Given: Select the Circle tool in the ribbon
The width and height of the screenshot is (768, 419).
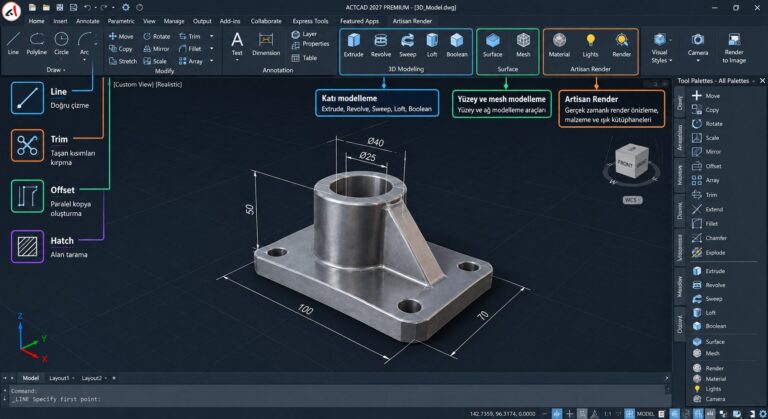Looking at the screenshot, I should pos(61,43).
